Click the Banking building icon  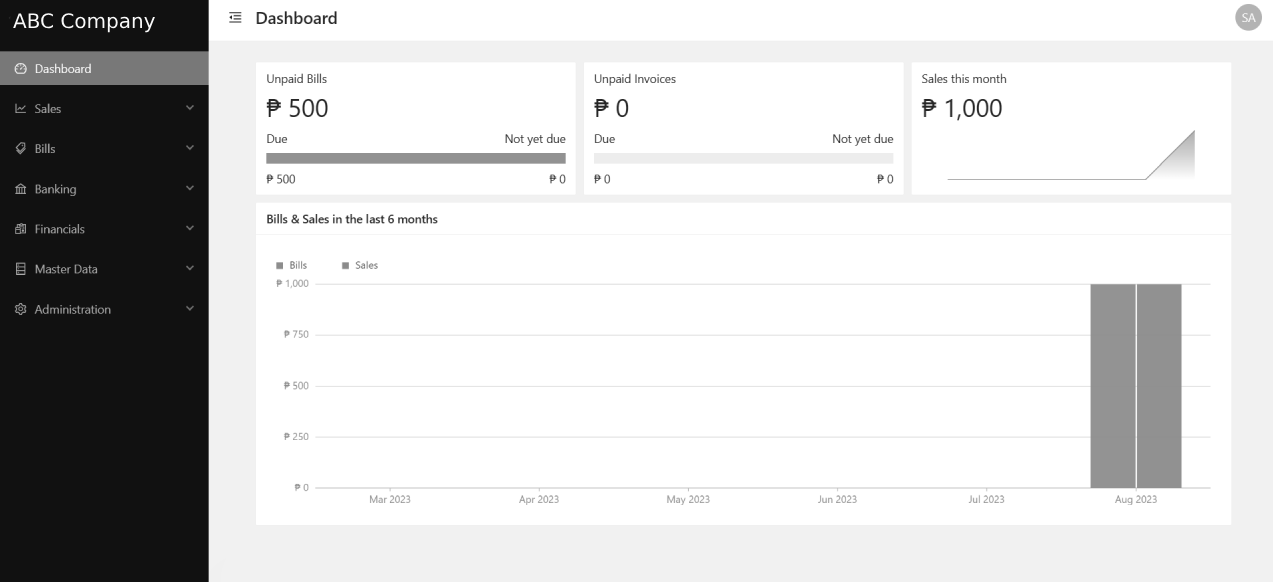tap(21, 189)
